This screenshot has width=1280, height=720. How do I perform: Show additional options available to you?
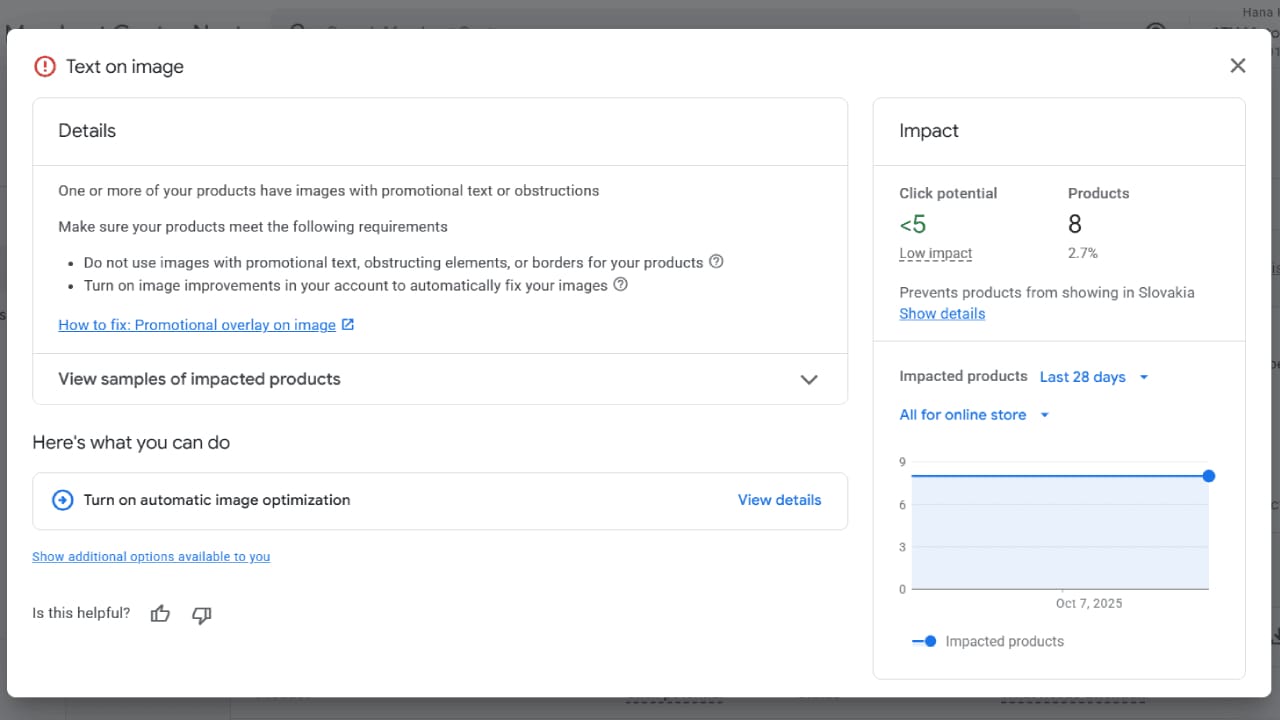tap(151, 557)
